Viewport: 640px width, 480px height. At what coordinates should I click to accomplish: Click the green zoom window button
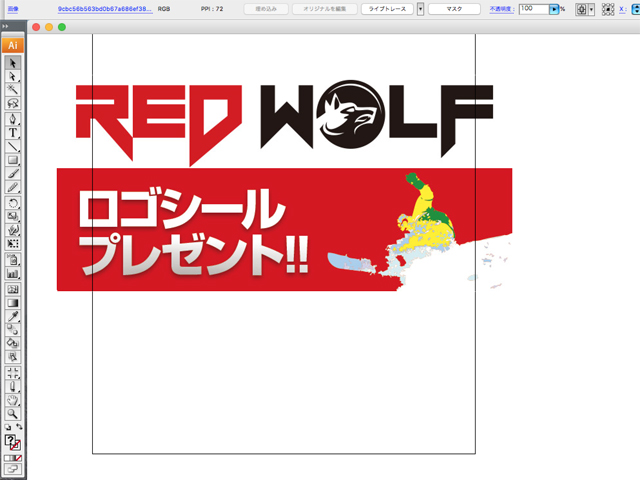click(62, 27)
